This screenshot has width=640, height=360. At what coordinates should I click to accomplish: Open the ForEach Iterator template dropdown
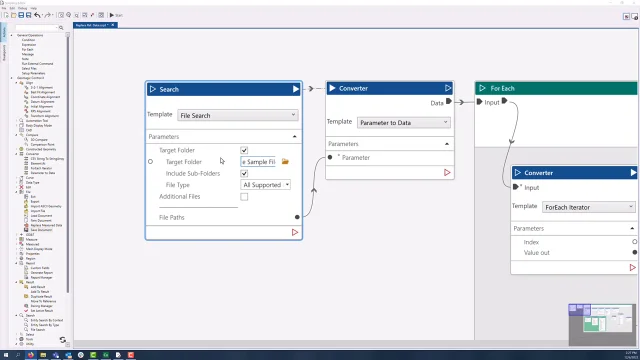(589, 207)
